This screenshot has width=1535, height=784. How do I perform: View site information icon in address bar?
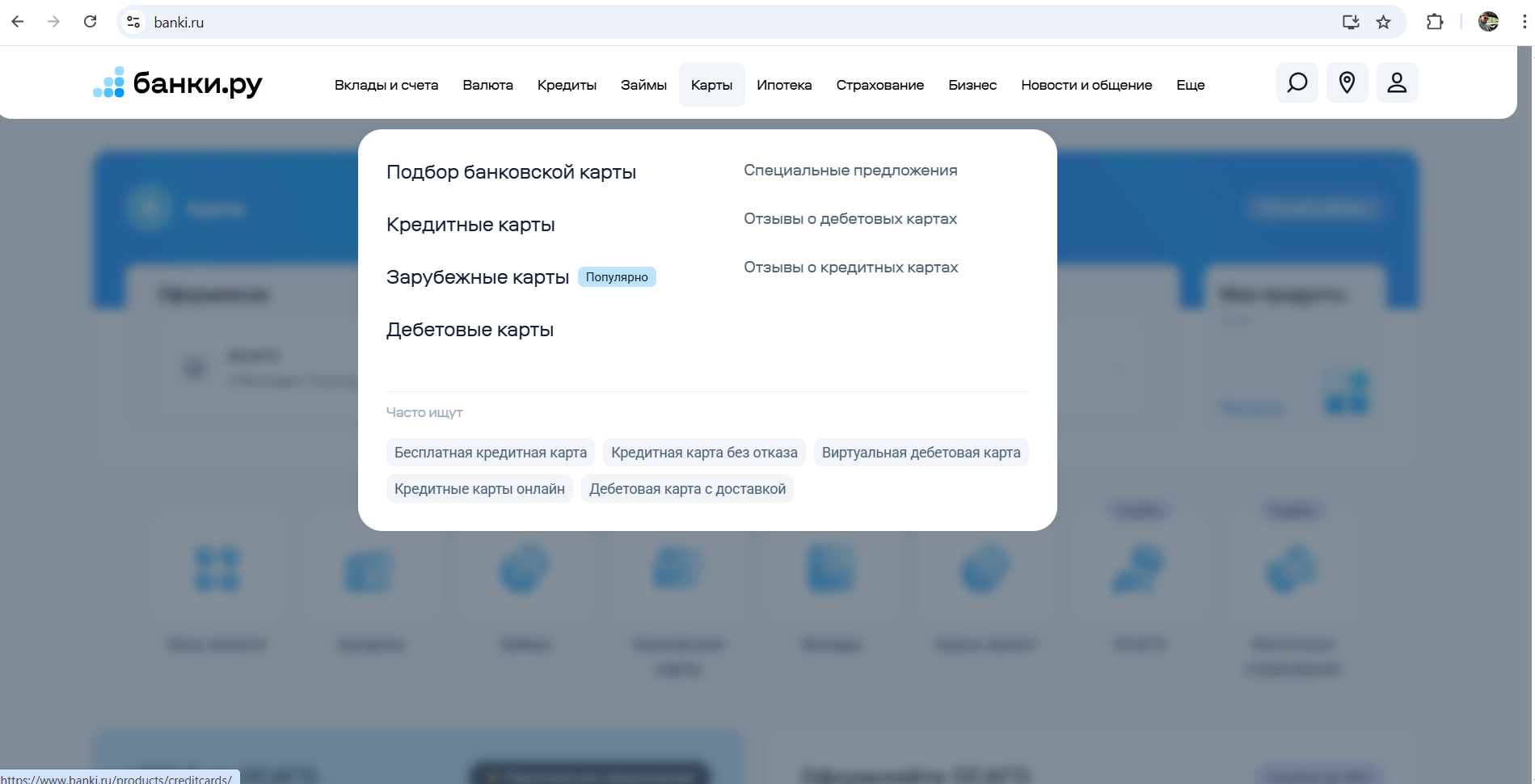[134, 22]
